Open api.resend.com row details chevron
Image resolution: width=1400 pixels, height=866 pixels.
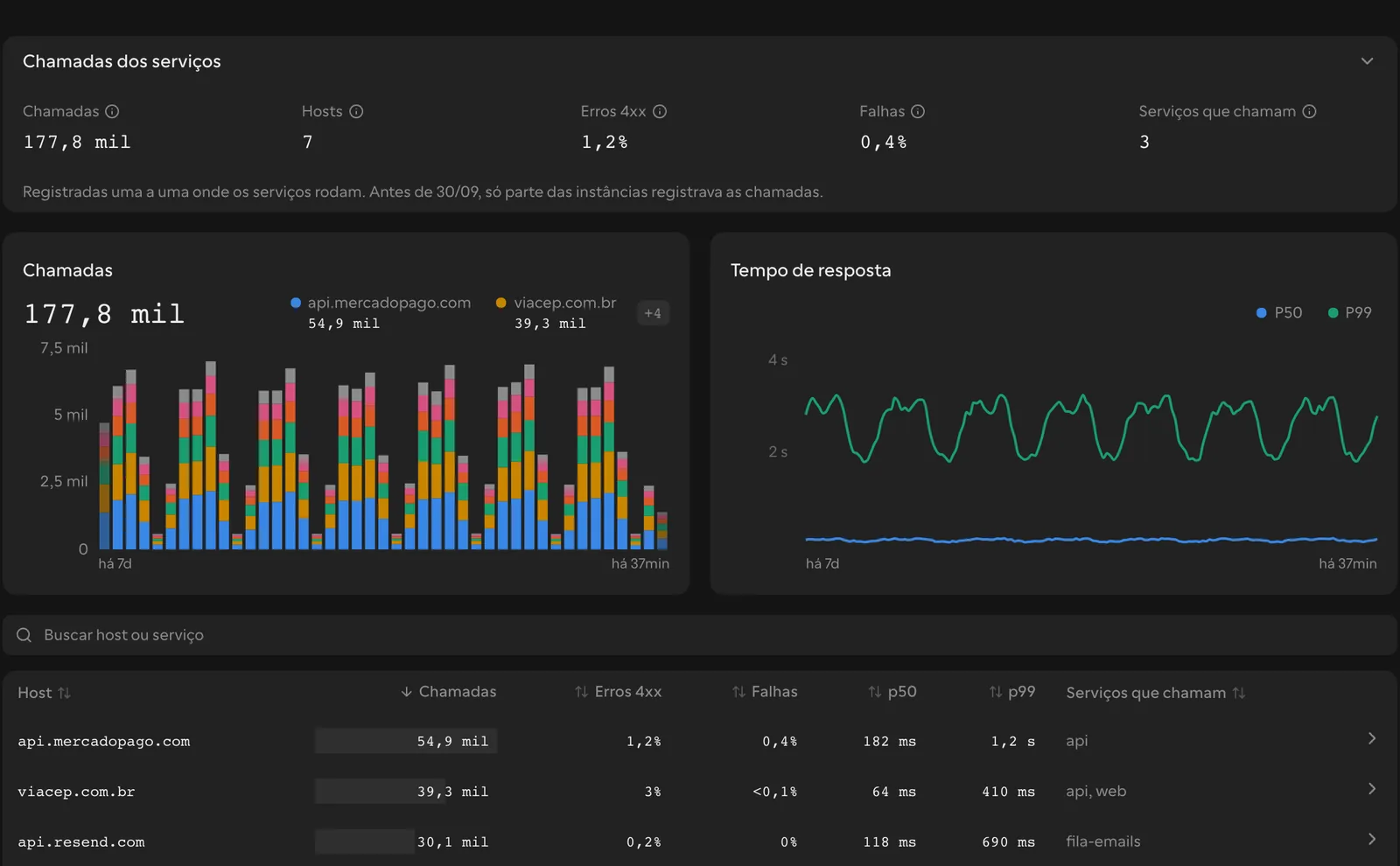(1372, 840)
